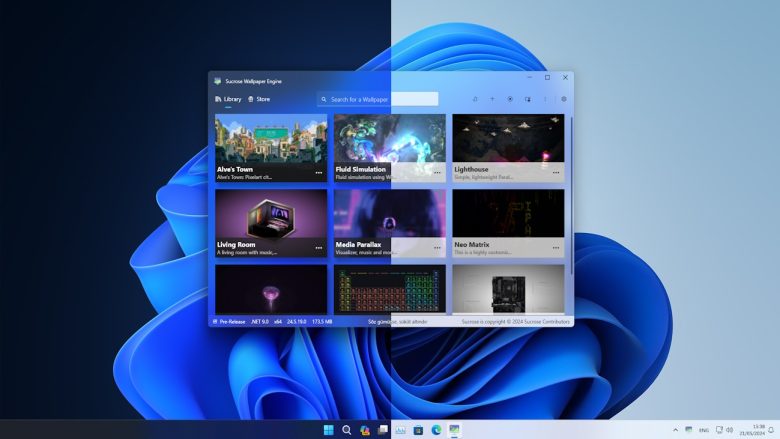Launch Microsoft Edge from the taskbar
This screenshot has width=780, height=439.
click(436, 430)
